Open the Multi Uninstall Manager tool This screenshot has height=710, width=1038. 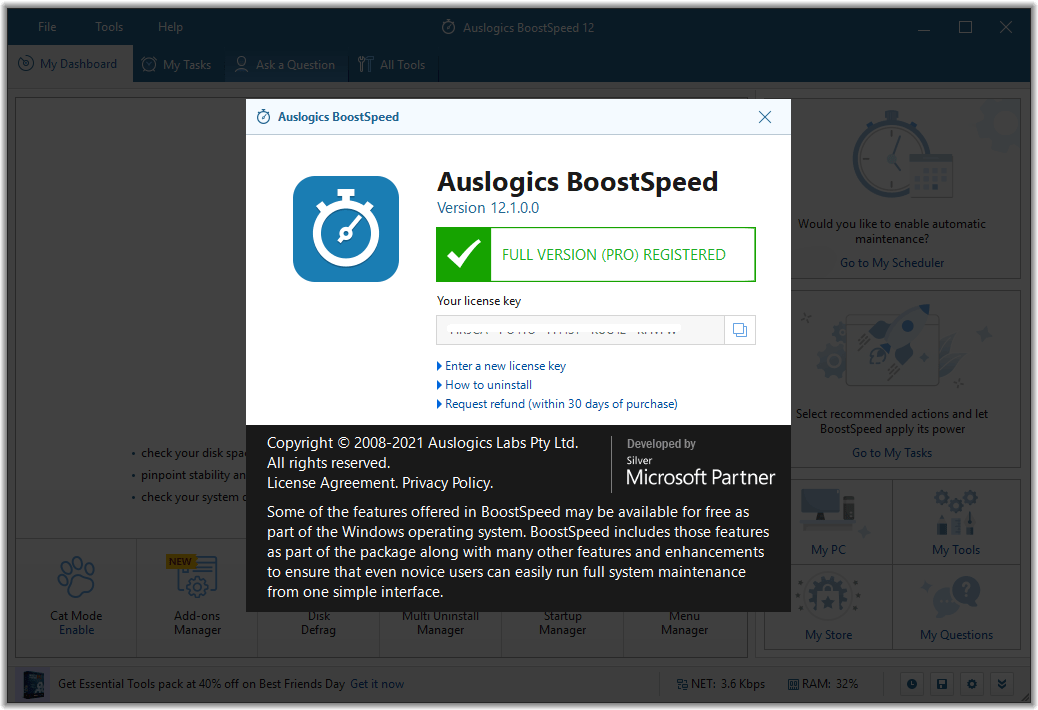click(x=440, y=623)
